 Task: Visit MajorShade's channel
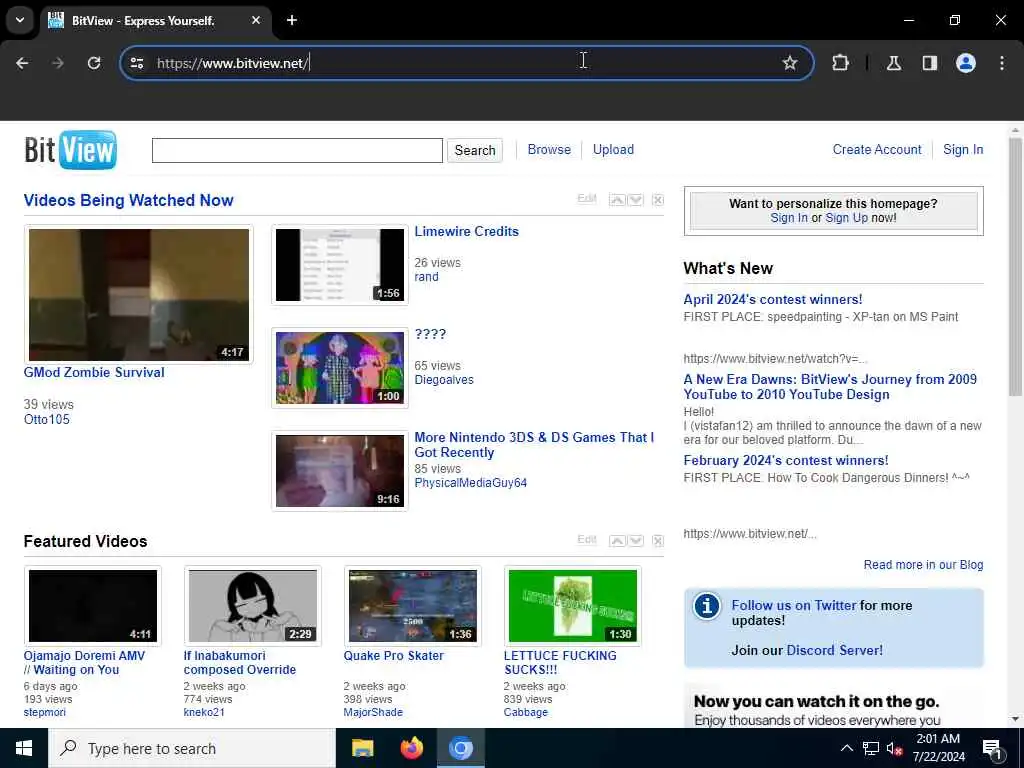click(x=373, y=712)
